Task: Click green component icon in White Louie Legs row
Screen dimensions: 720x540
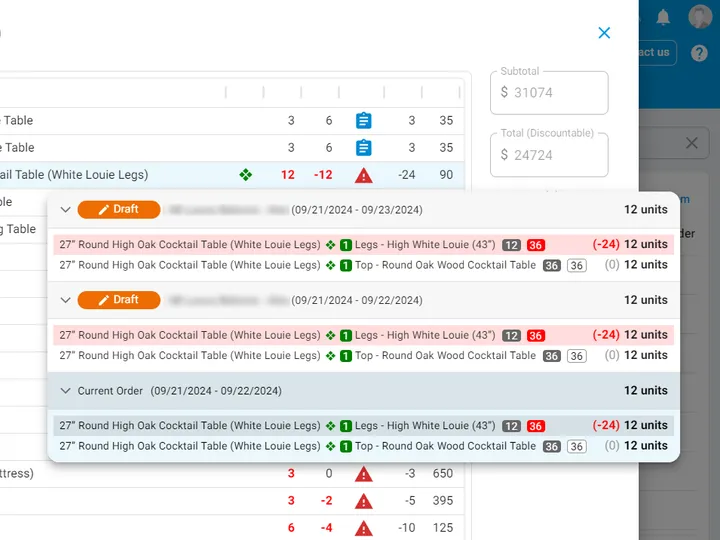Action: tap(246, 174)
